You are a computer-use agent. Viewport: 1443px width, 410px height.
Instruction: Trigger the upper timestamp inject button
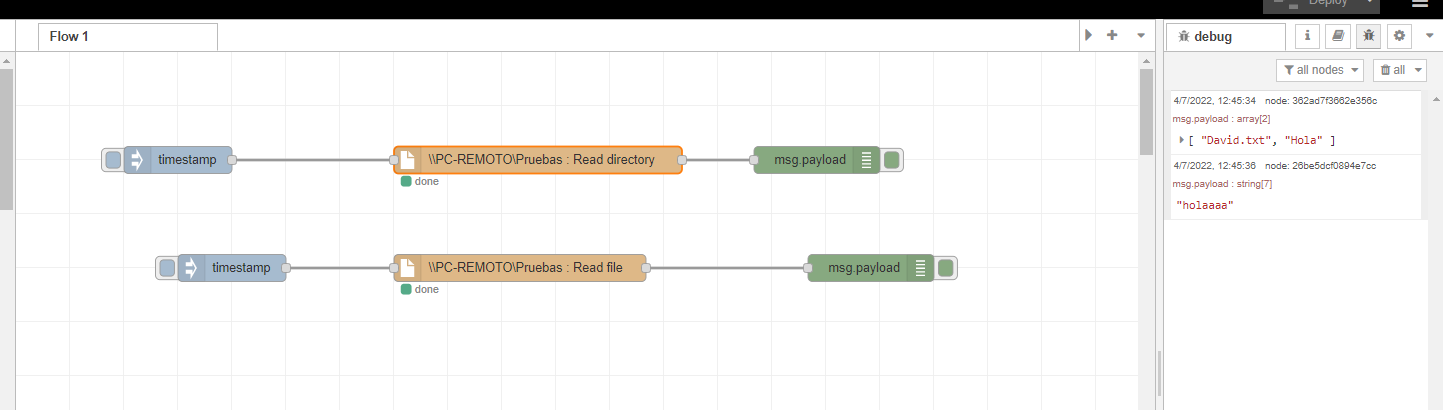pos(113,160)
